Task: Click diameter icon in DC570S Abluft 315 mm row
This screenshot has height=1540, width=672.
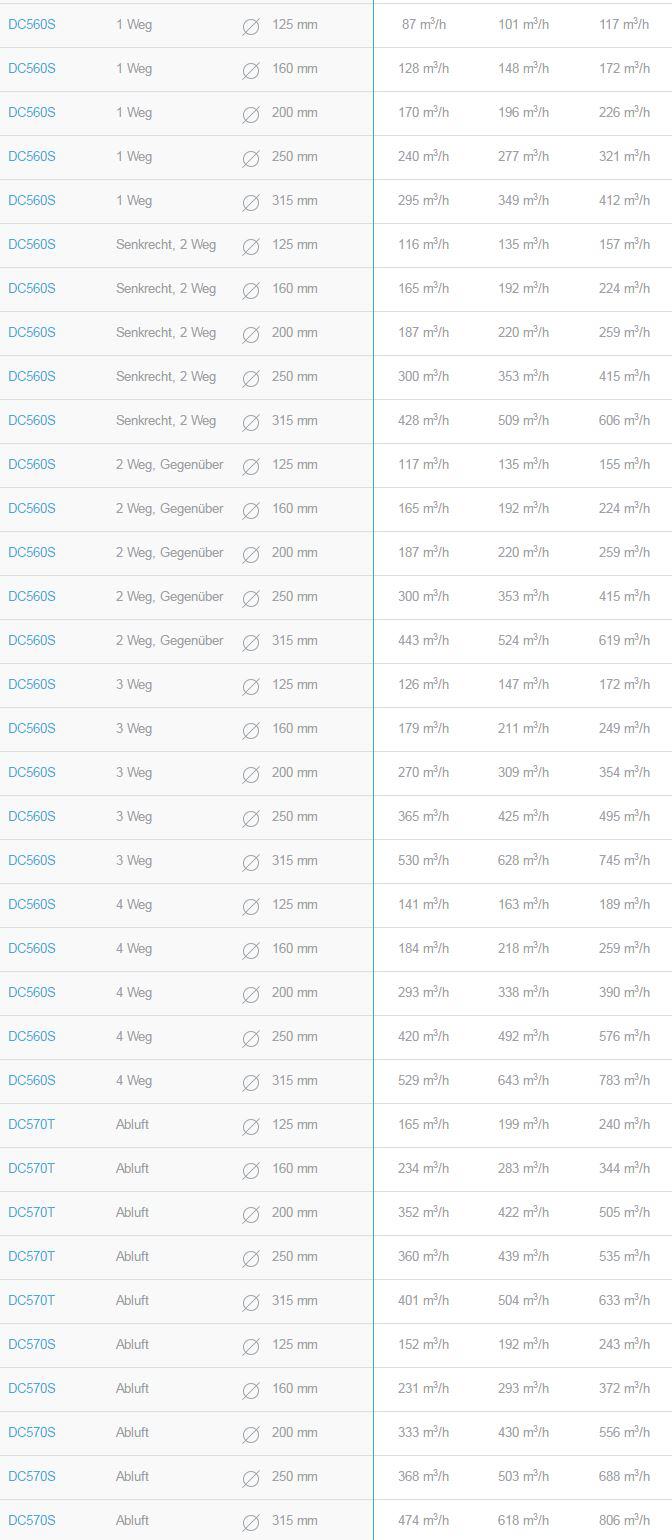Action: tap(251, 1522)
